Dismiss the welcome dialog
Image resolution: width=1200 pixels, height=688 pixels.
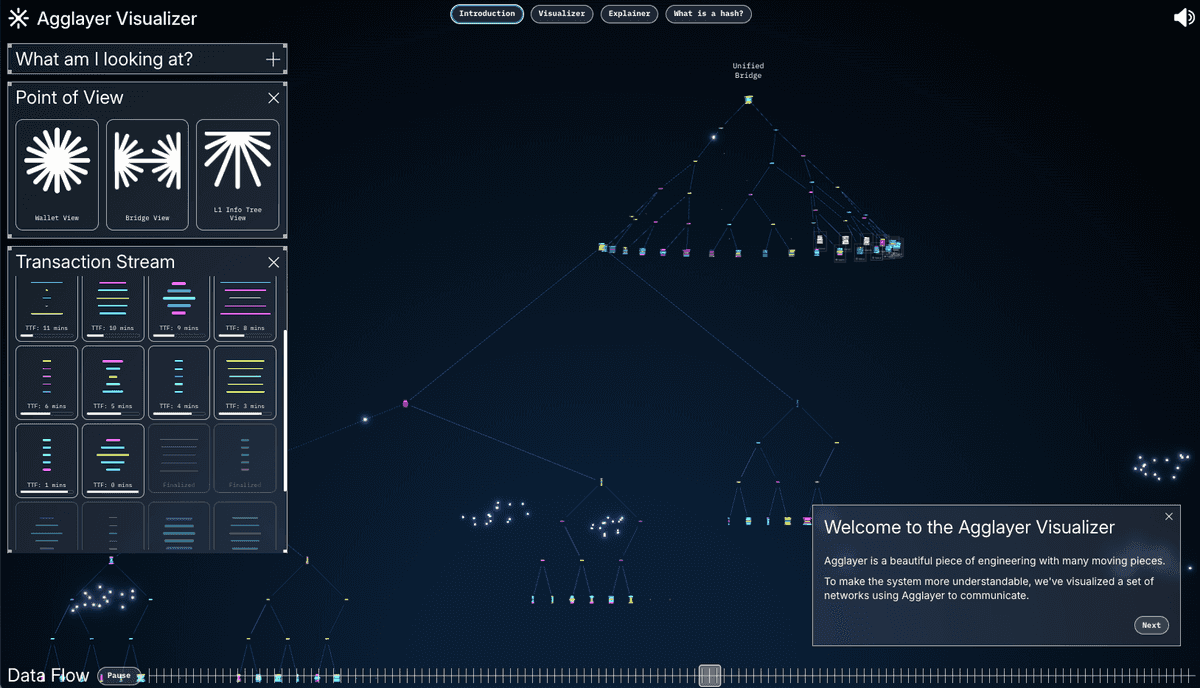tap(1169, 516)
